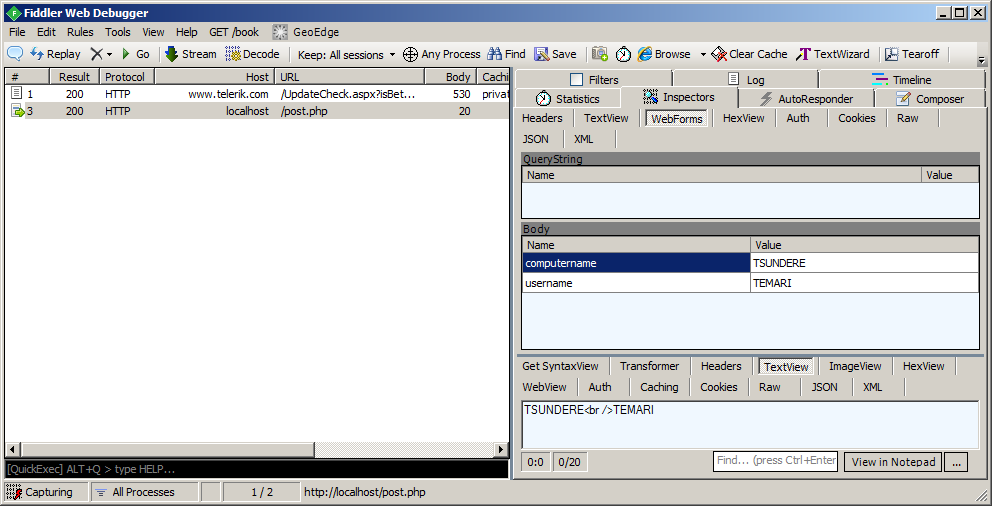Click the timer clock icon in toolbar

coord(623,54)
